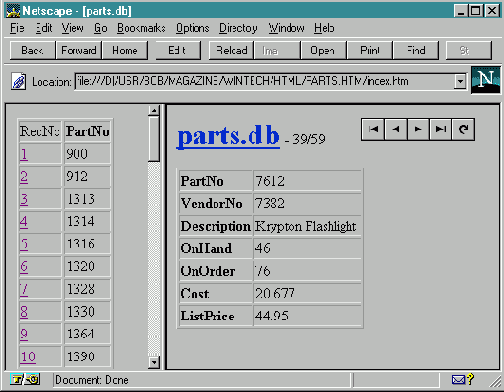
Task: Click the location bookmark page icon
Action: tap(19, 81)
